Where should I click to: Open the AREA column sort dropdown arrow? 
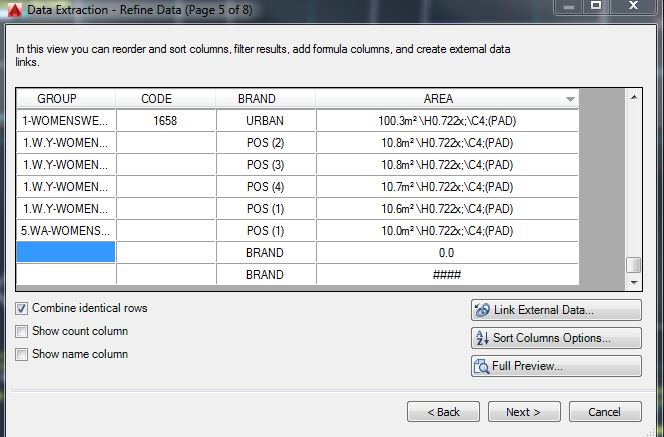570,100
